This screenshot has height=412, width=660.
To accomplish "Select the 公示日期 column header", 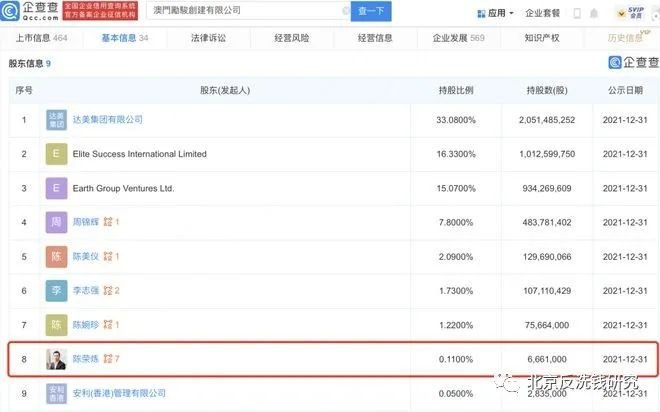I will pyautogui.click(x=625, y=90).
